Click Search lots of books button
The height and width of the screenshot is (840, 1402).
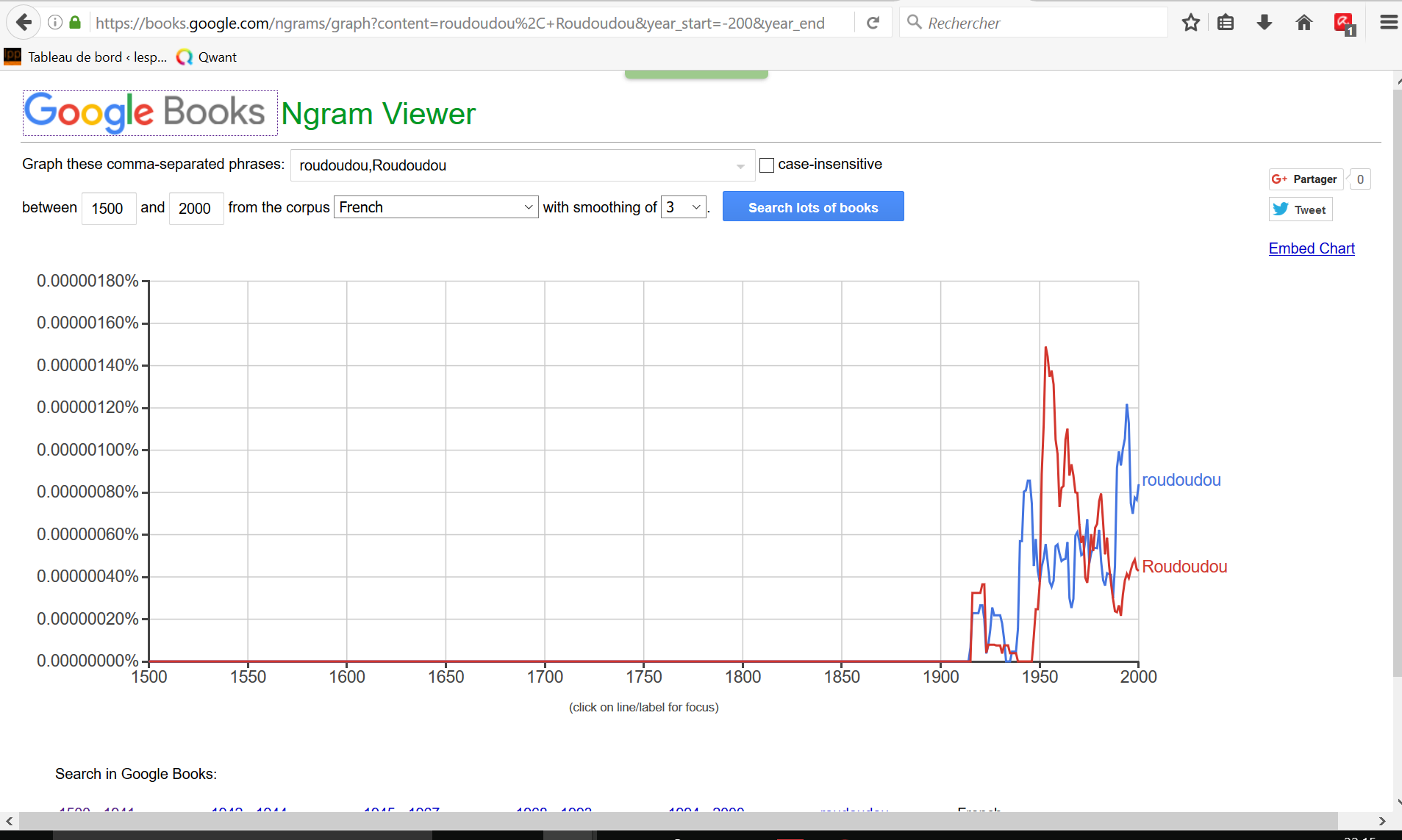812,207
